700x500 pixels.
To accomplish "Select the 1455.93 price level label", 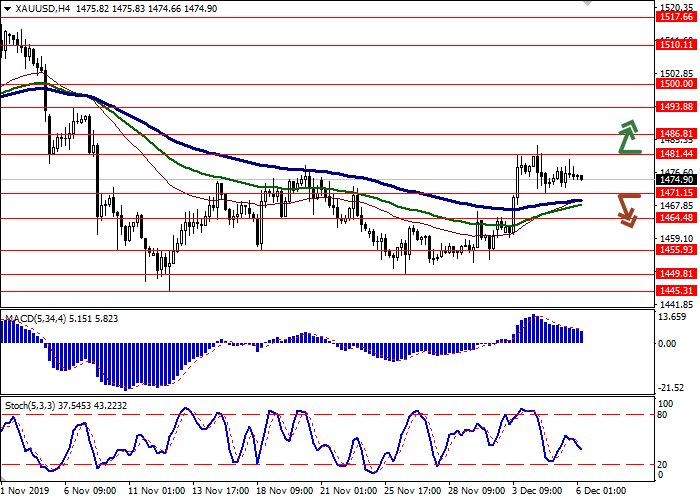I will point(677,251).
